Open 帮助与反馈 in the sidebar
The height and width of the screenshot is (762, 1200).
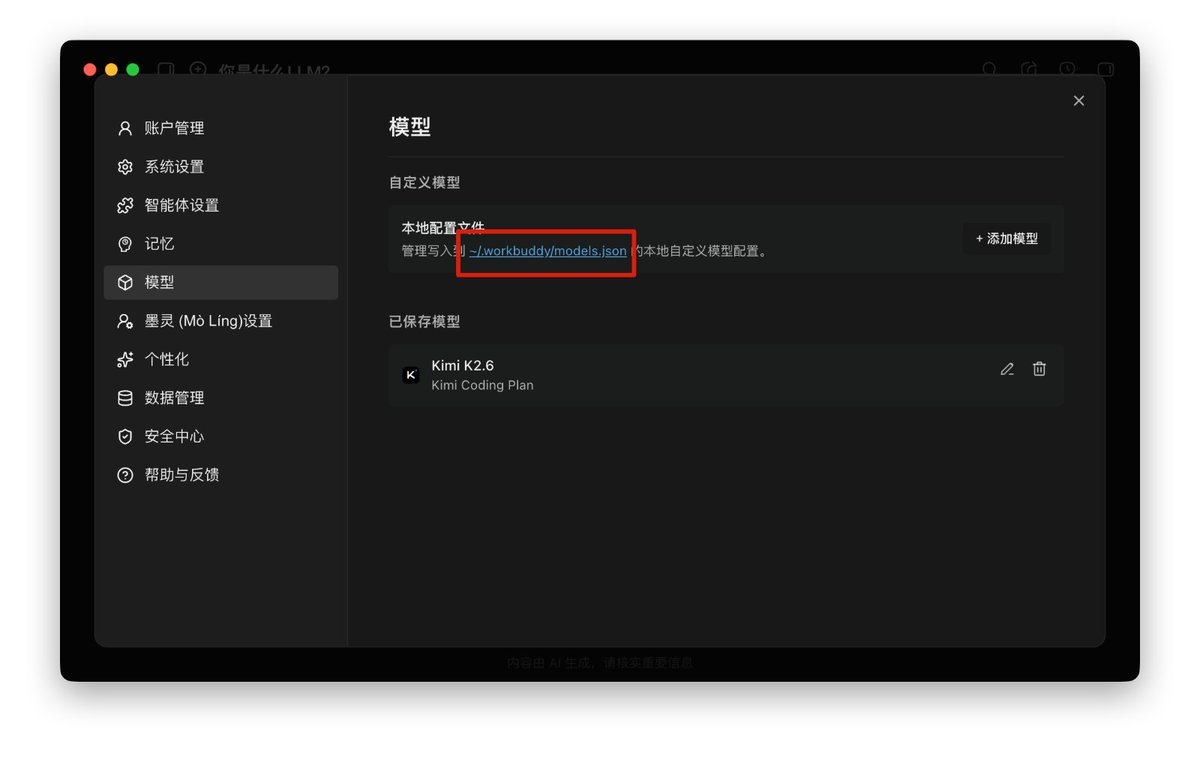[221, 475]
